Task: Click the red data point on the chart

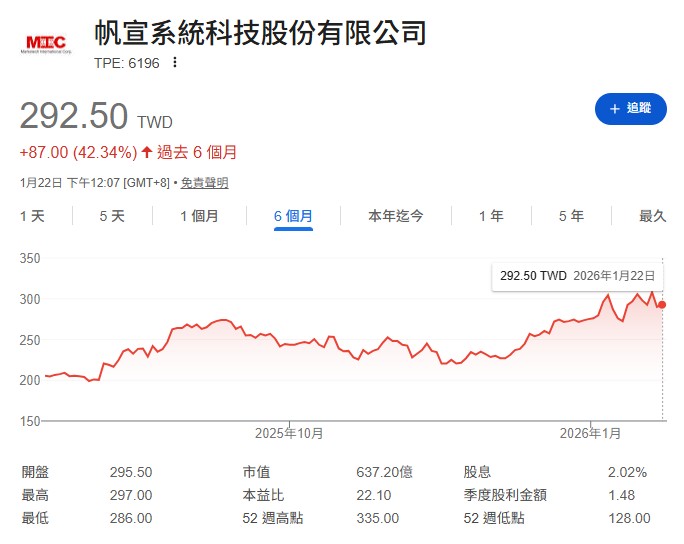Action: click(662, 305)
